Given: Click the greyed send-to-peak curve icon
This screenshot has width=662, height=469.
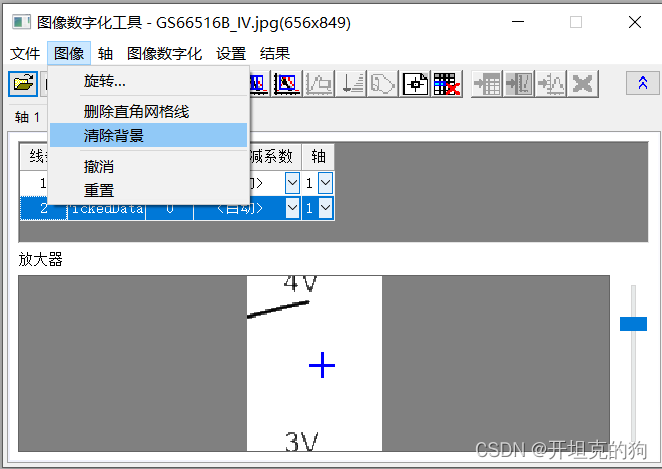Looking at the screenshot, I should pos(551,84).
